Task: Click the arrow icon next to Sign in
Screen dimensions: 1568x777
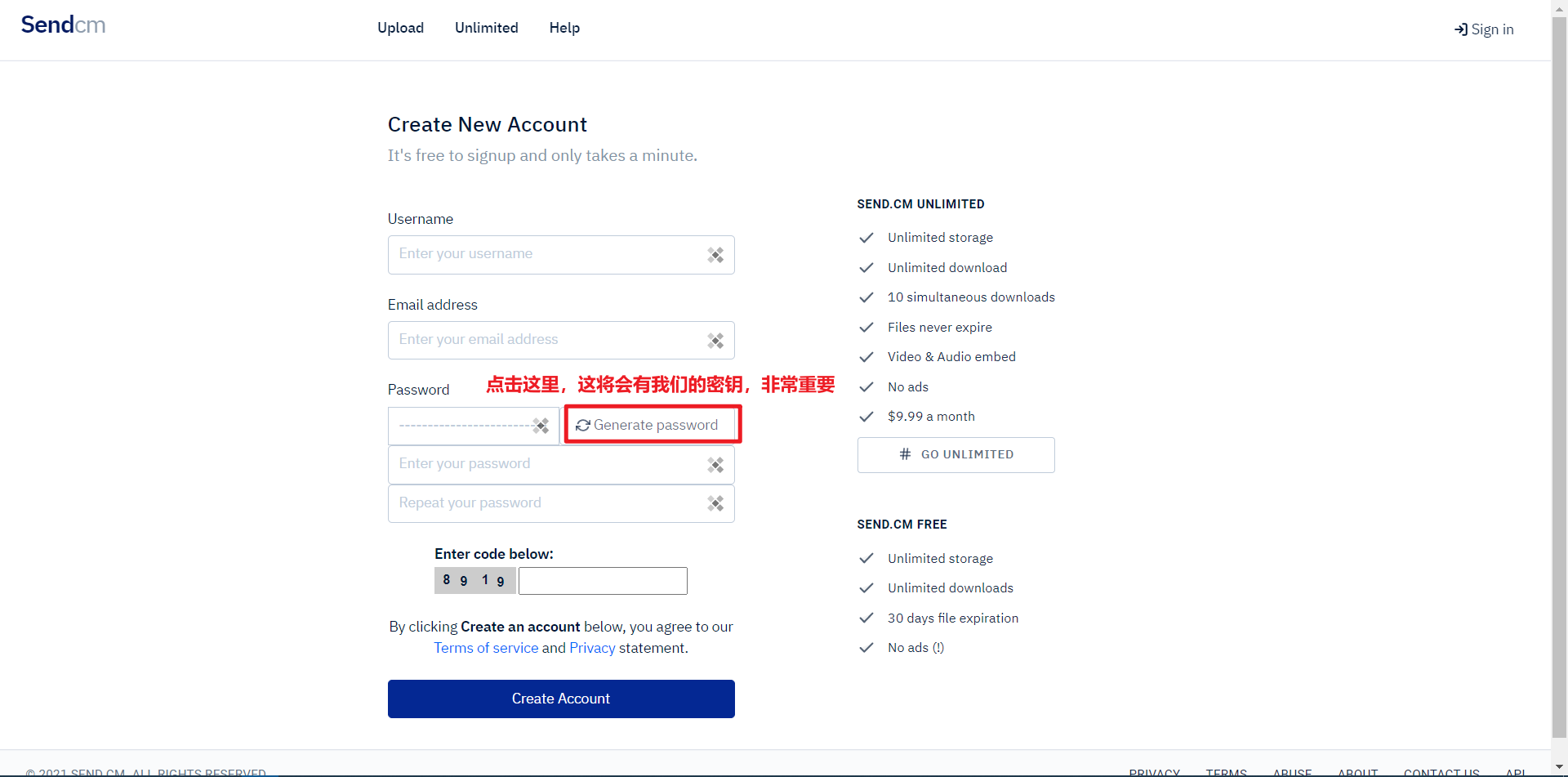Action: click(x=1459, y=29)
